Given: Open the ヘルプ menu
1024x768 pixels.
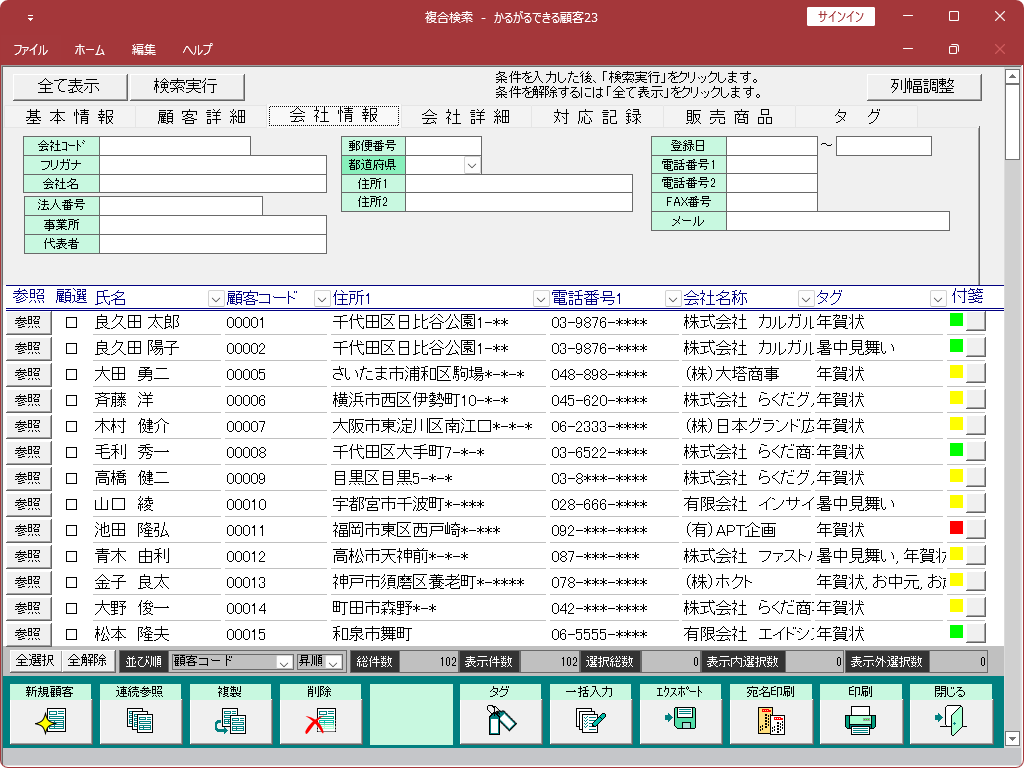Looking at the screenshot, I should 197,50.
